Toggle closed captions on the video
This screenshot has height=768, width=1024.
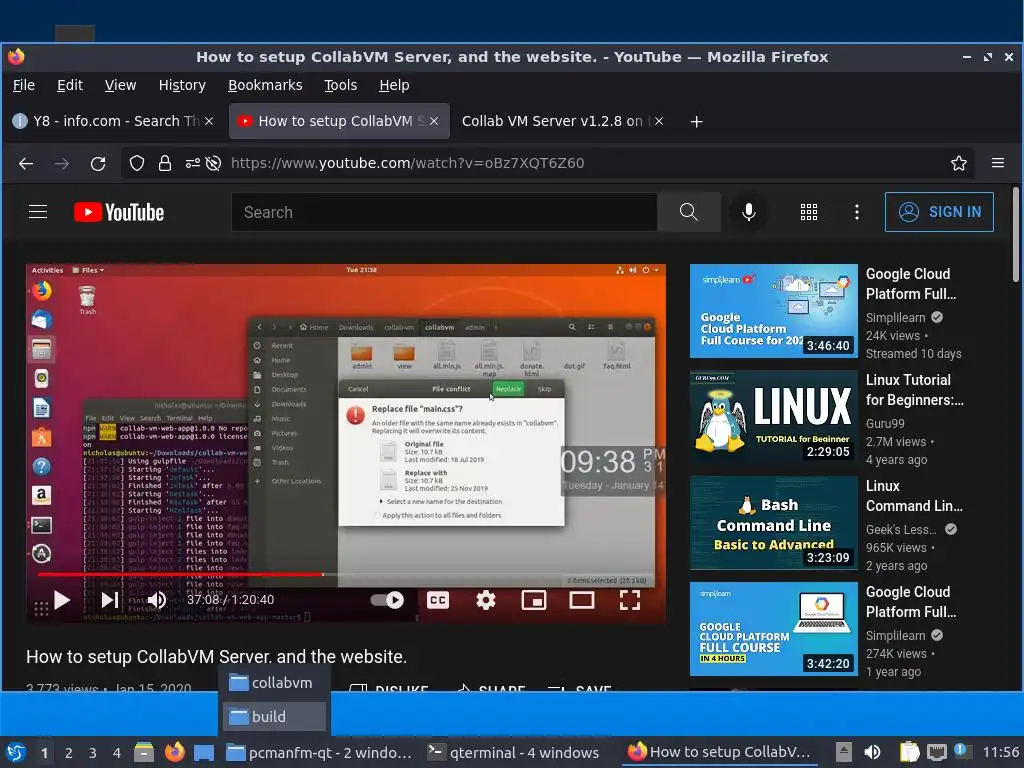point(438,600)
